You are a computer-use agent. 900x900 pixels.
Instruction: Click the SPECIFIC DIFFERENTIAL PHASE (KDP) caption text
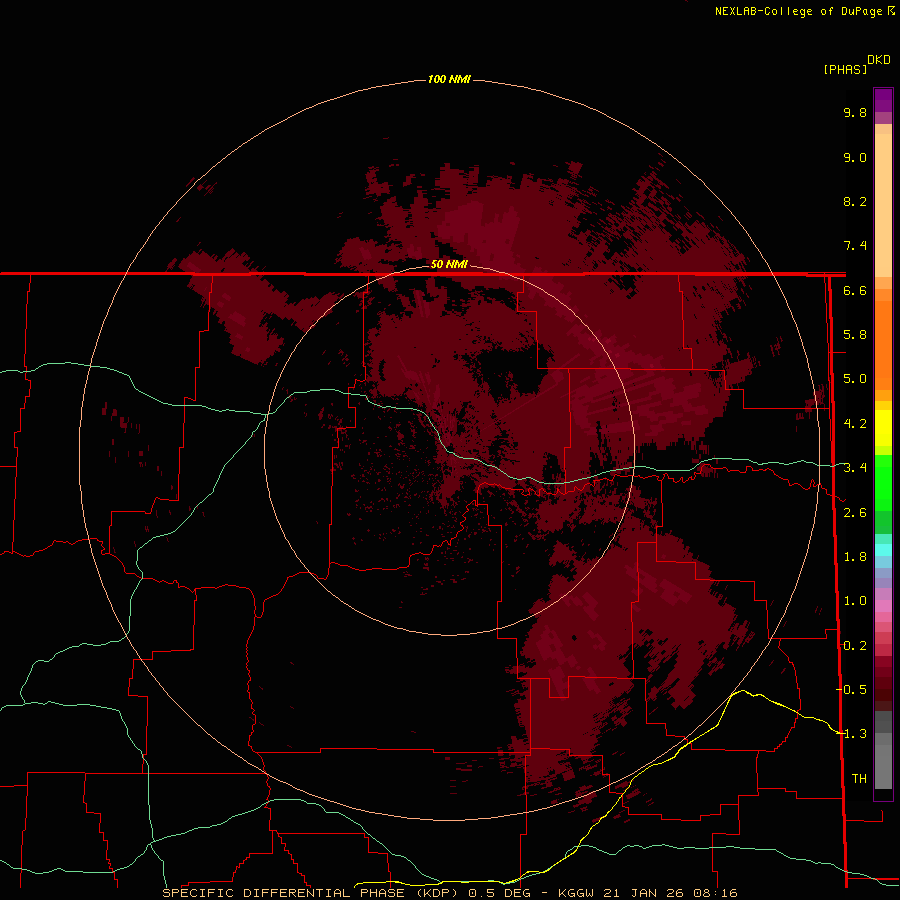312,893
